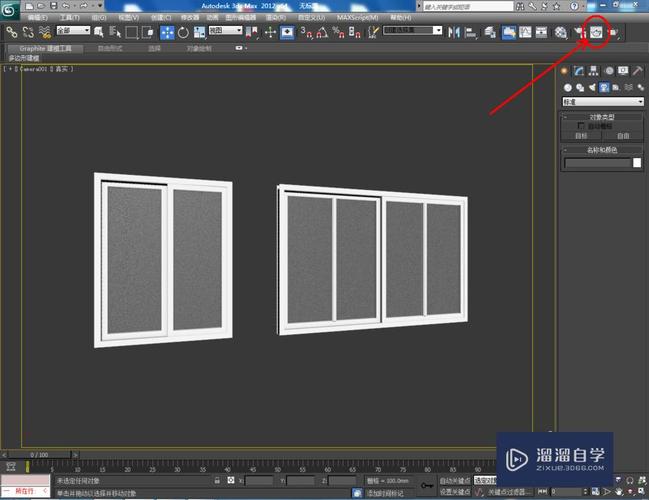Screen dimensions: 649x500
Task: Open the Rendered Frame Window icon
Action: click(596, 32)
